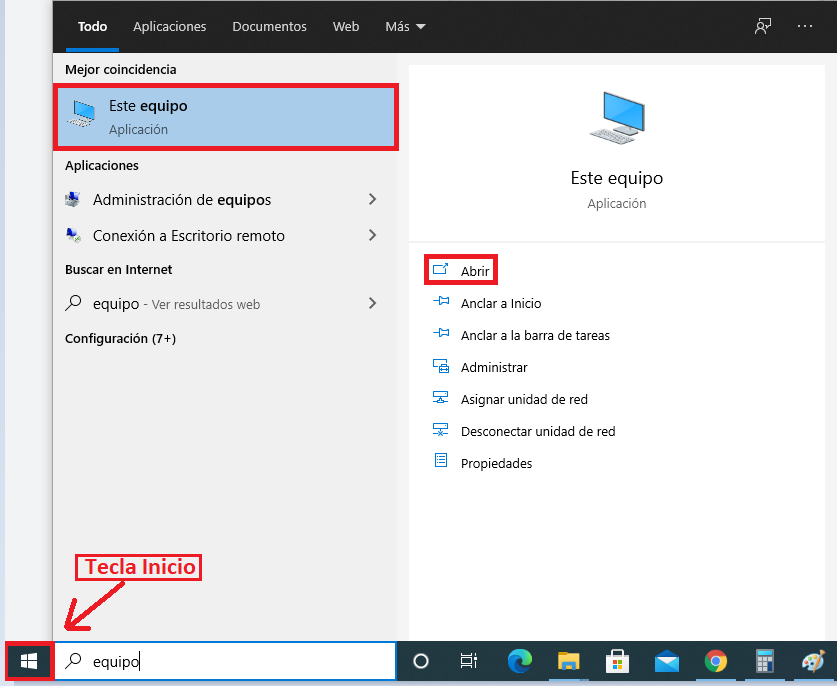Switch to the Aplicaciones tab
This screenshot has height=686, width=837.
(x=170, y=26)
